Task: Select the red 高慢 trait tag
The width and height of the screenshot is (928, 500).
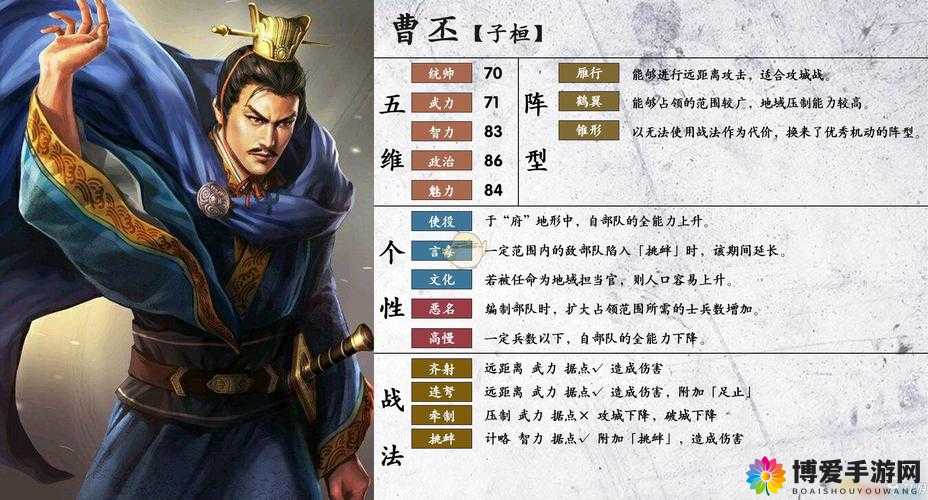Action: (442, 338)
